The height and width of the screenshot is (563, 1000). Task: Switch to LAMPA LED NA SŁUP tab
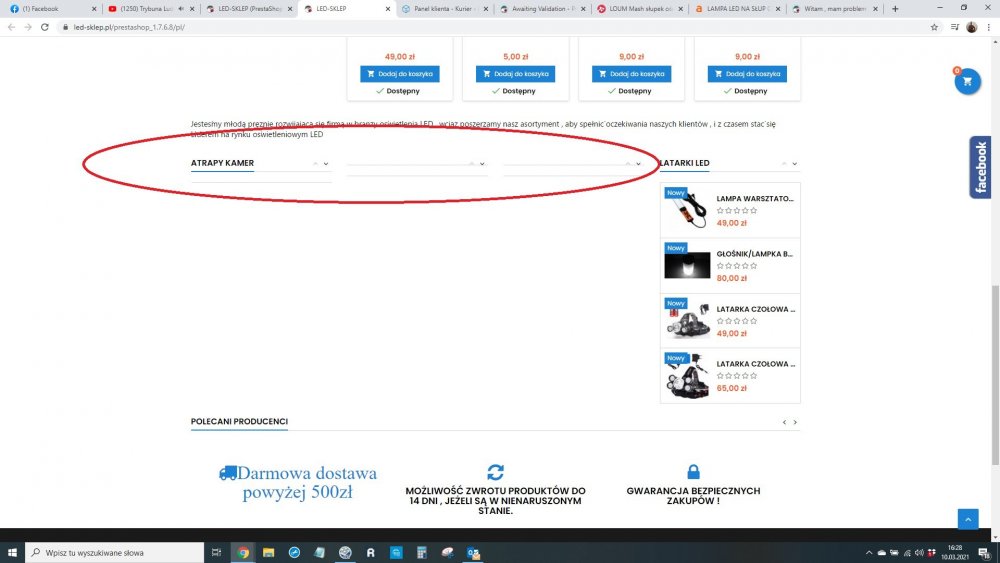737,9
